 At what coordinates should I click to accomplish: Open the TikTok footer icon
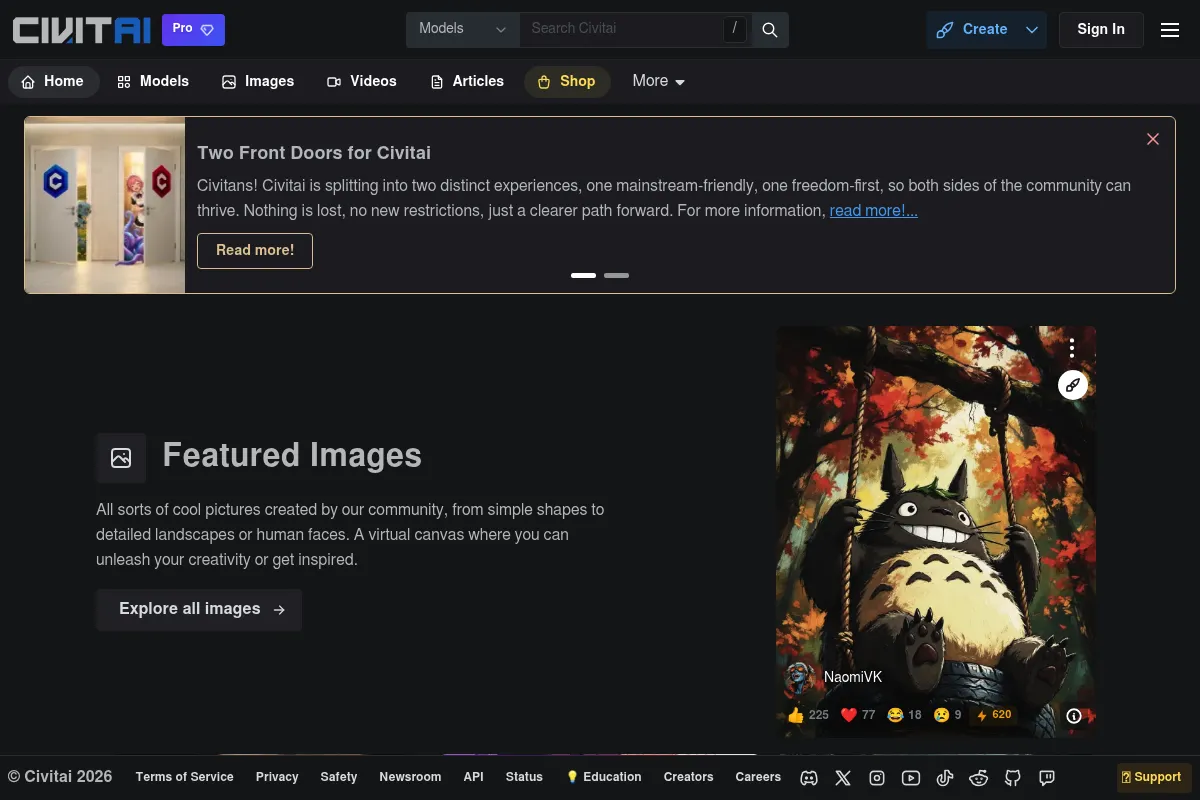pyautogui.click(x=945, y=777)
